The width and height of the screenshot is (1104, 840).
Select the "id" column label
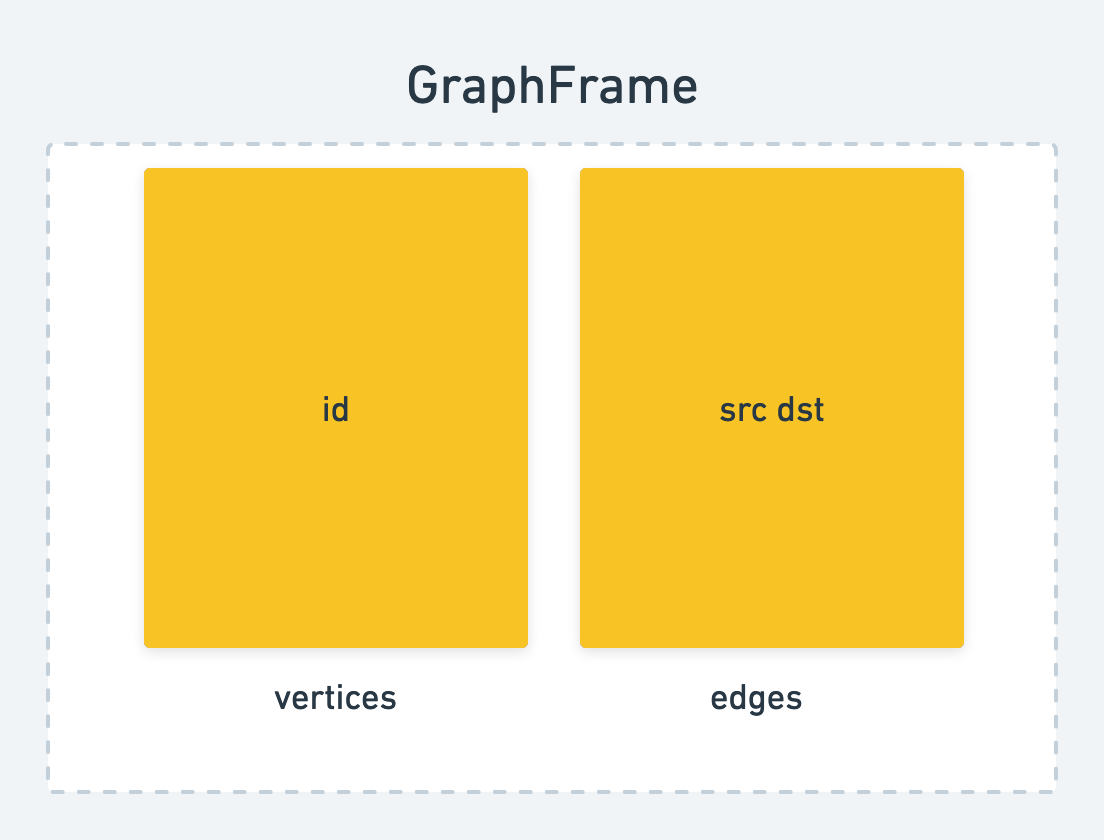coord(335,409)
